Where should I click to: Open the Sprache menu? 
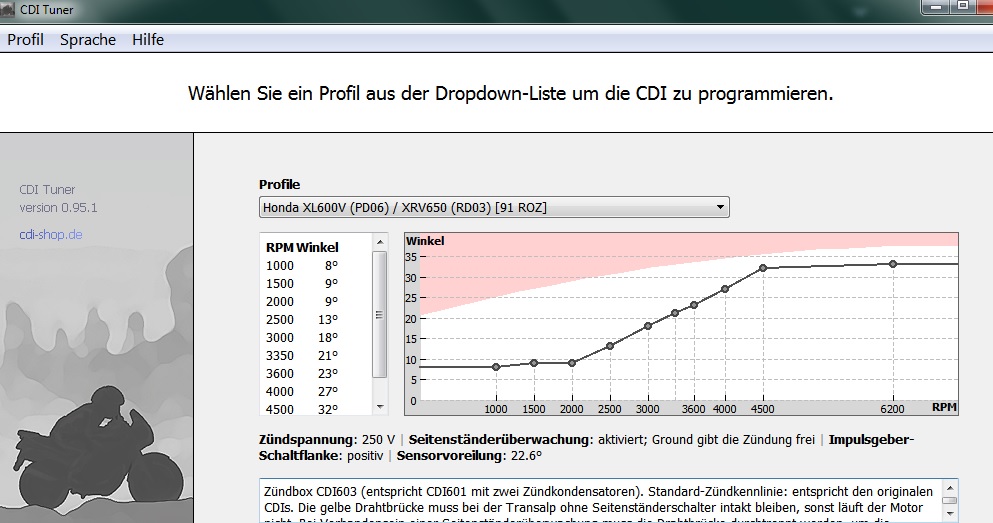[x=88, y=40]
